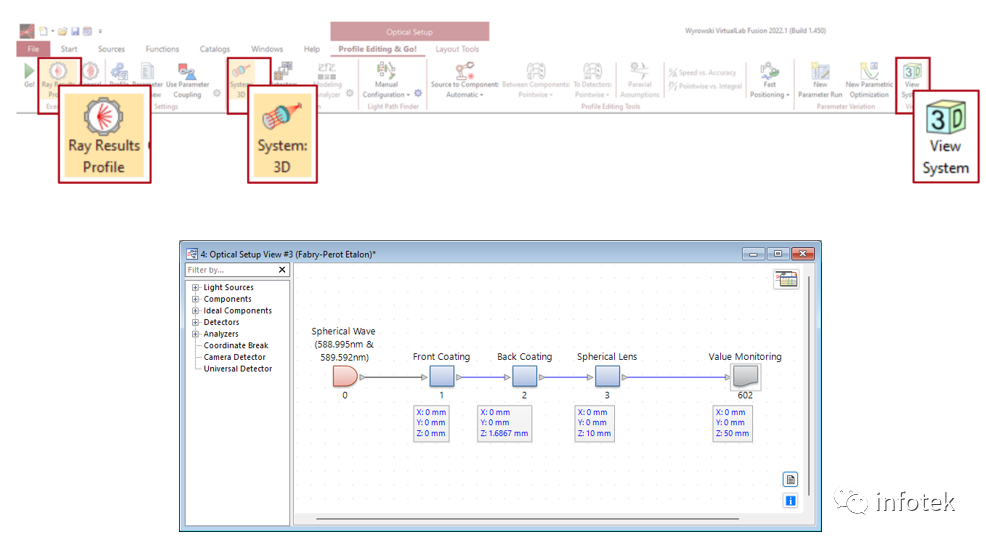Click the save quick-access icon
Image resolution: width=986 pixels, height=542 pixels.
[75, 31]
